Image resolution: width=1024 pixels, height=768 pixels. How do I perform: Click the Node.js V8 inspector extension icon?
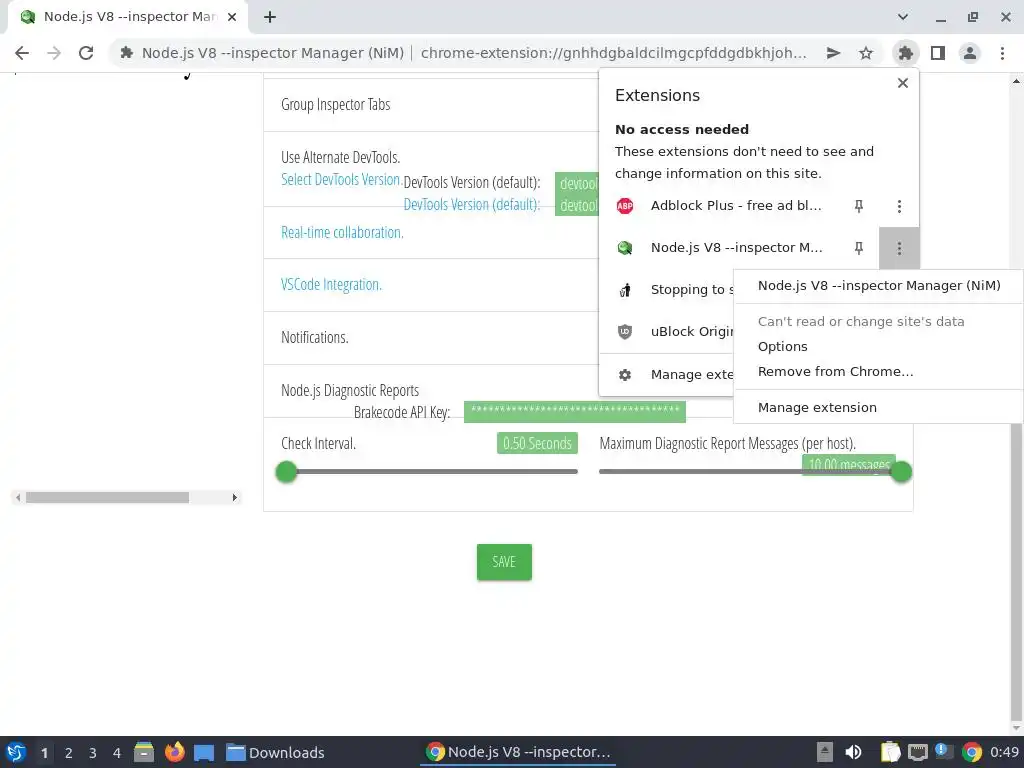tap(625, 248)
